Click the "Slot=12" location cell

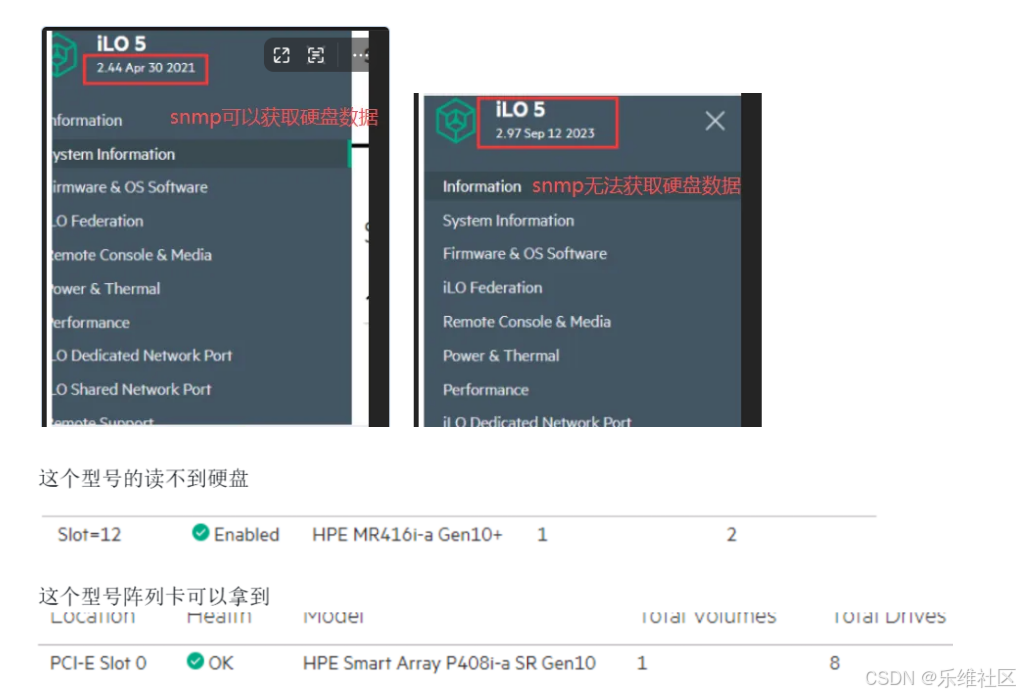(89, 535)
